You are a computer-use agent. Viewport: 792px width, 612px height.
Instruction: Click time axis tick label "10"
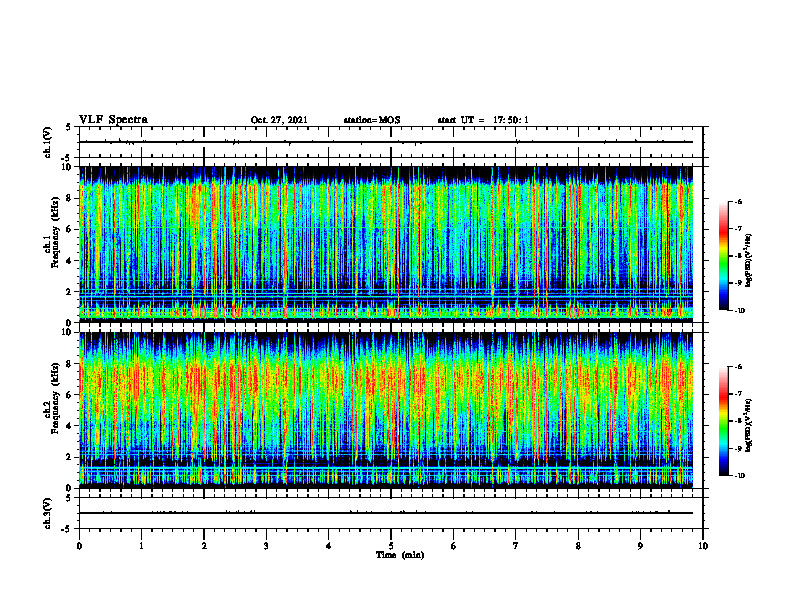point(703,546)
